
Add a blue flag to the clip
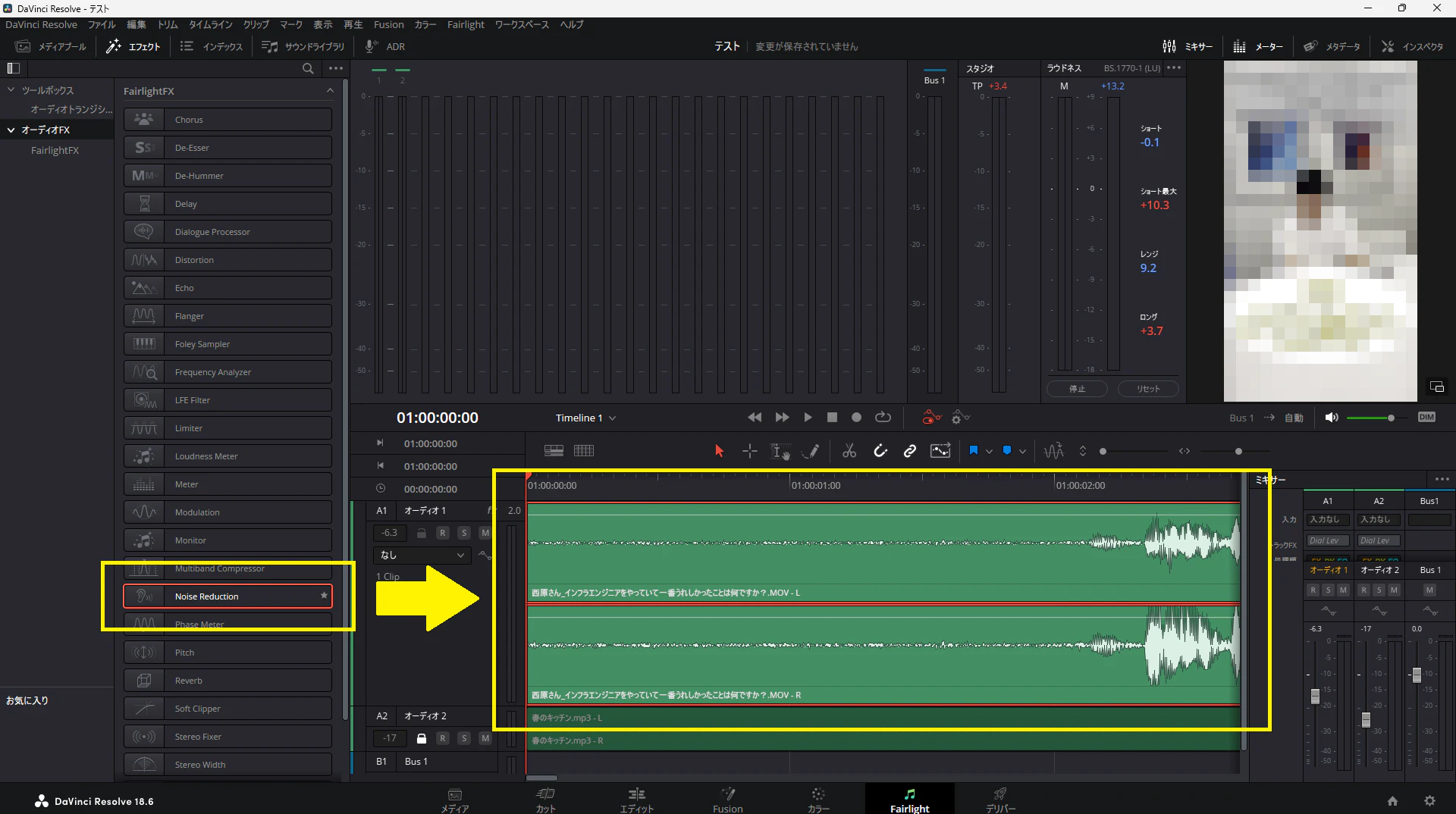click(974, 451)
